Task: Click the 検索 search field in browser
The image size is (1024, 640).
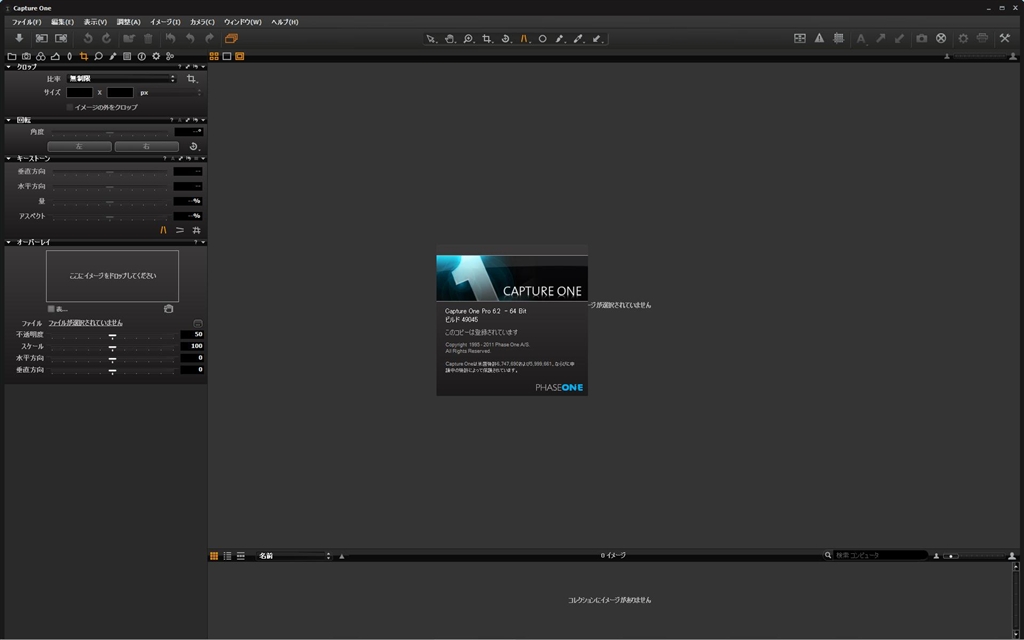Action: 880,555
